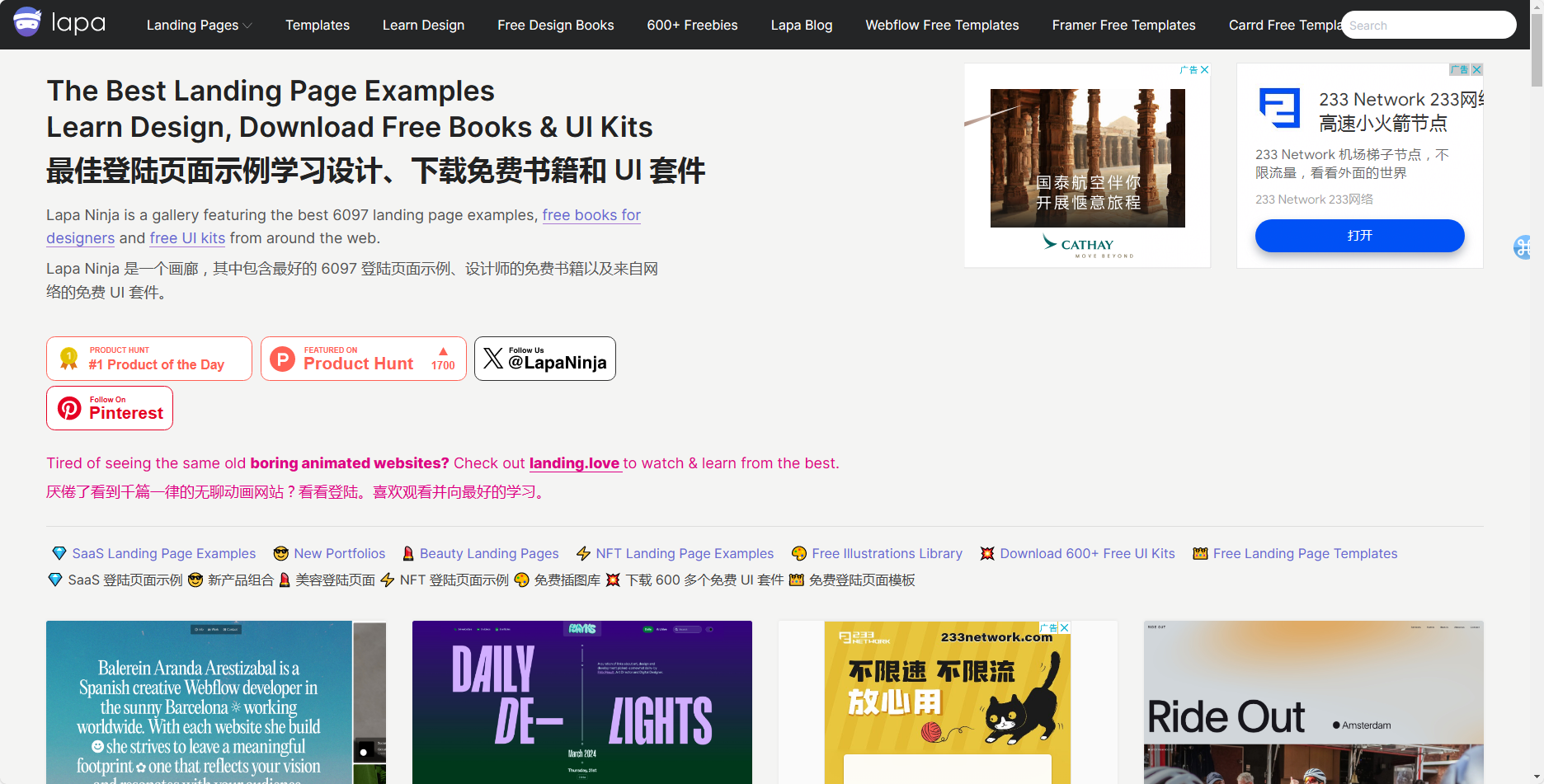Viewport: 1544px width, 784px height.
Task: Click the lightning bolt icon beside NFT Landing Page Examples
Action: tap(583, 553)
